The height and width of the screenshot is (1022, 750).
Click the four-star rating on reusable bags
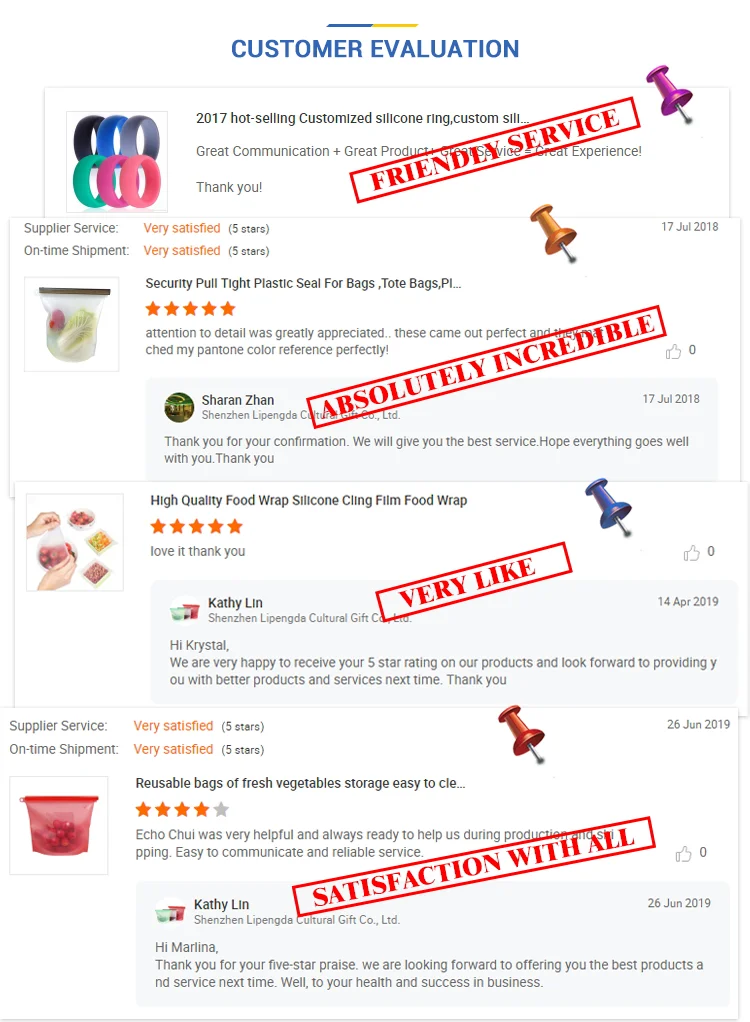(x=182, y=810)
